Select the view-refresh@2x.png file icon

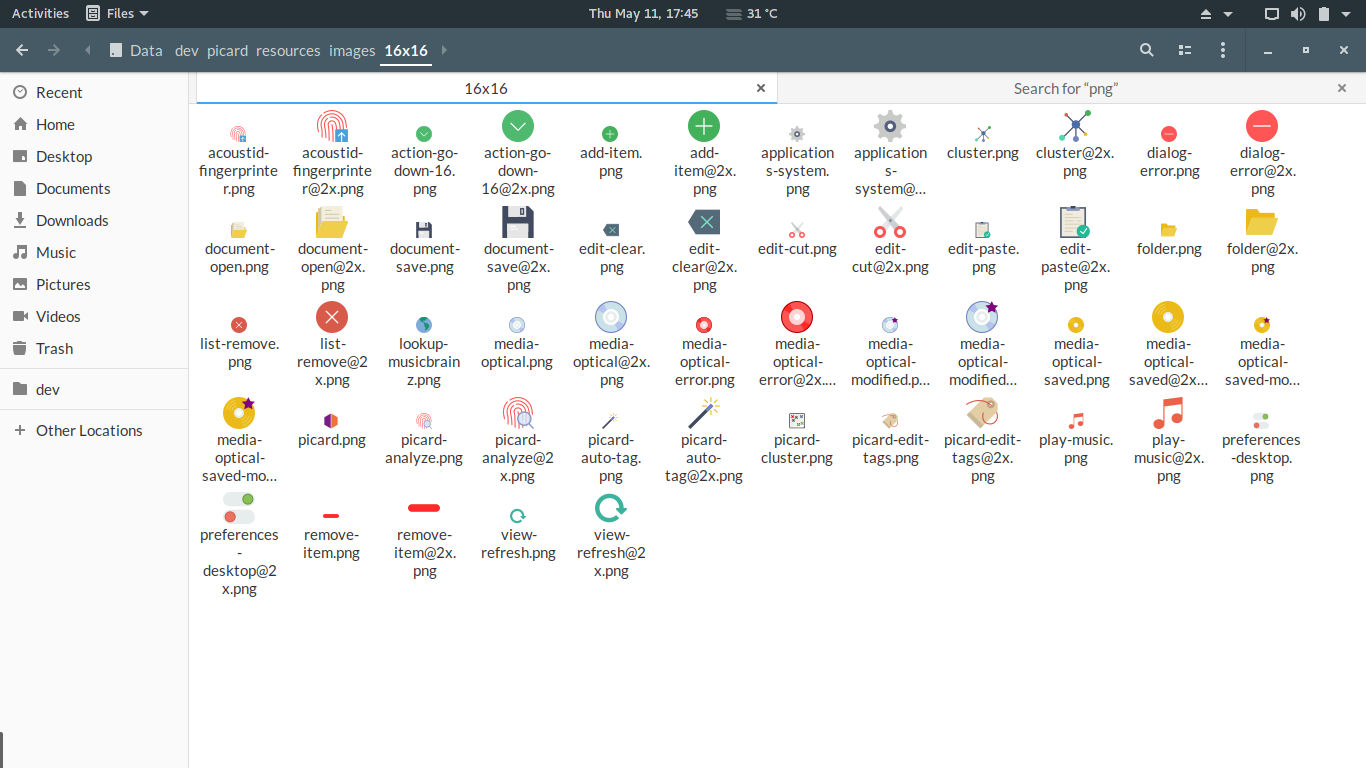pos(610,509)
